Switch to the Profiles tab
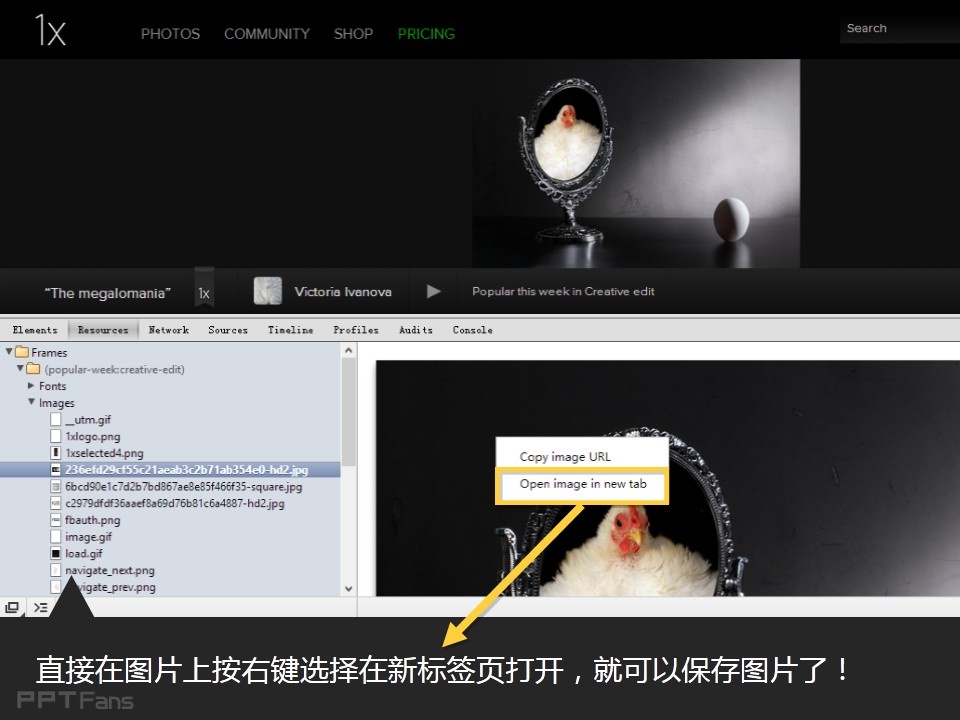 [x=356, y=330]
